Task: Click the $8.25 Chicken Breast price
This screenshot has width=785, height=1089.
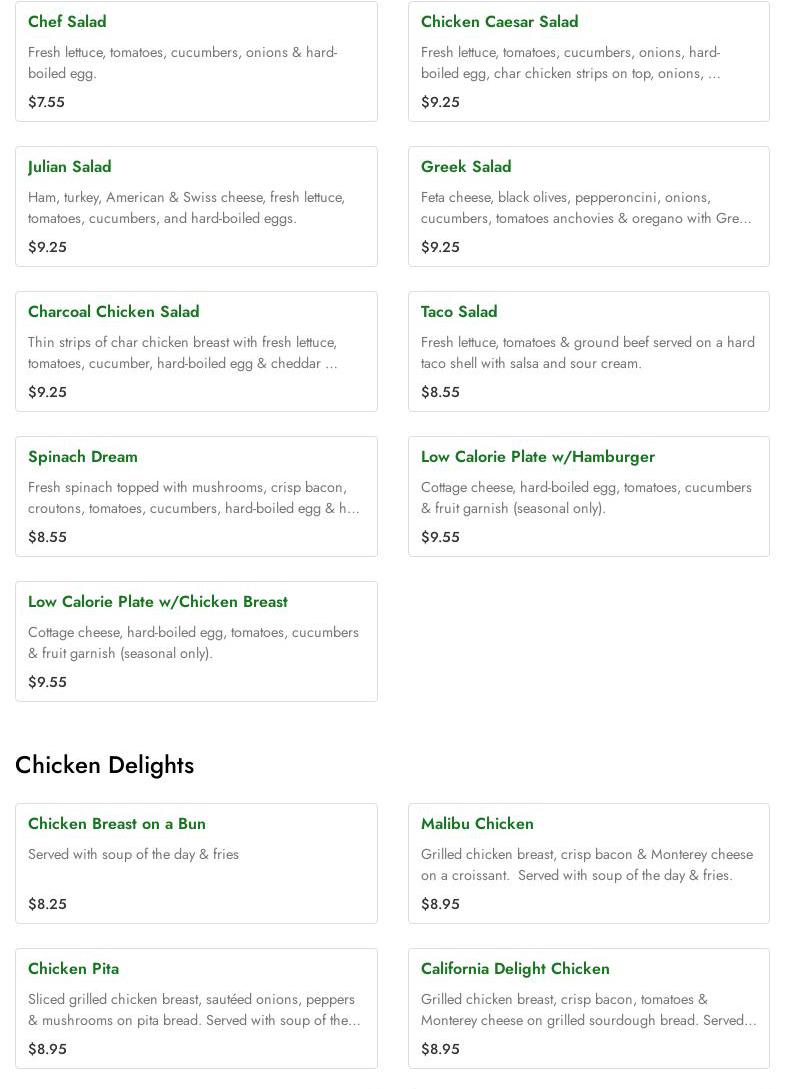Action: click(x=47, y=904)
